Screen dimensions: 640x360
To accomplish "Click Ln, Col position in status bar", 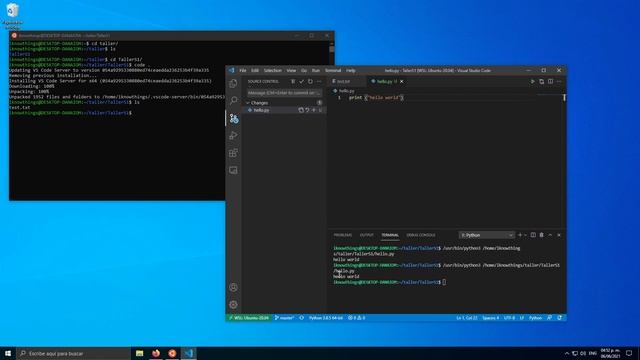I will coord(467,318).
